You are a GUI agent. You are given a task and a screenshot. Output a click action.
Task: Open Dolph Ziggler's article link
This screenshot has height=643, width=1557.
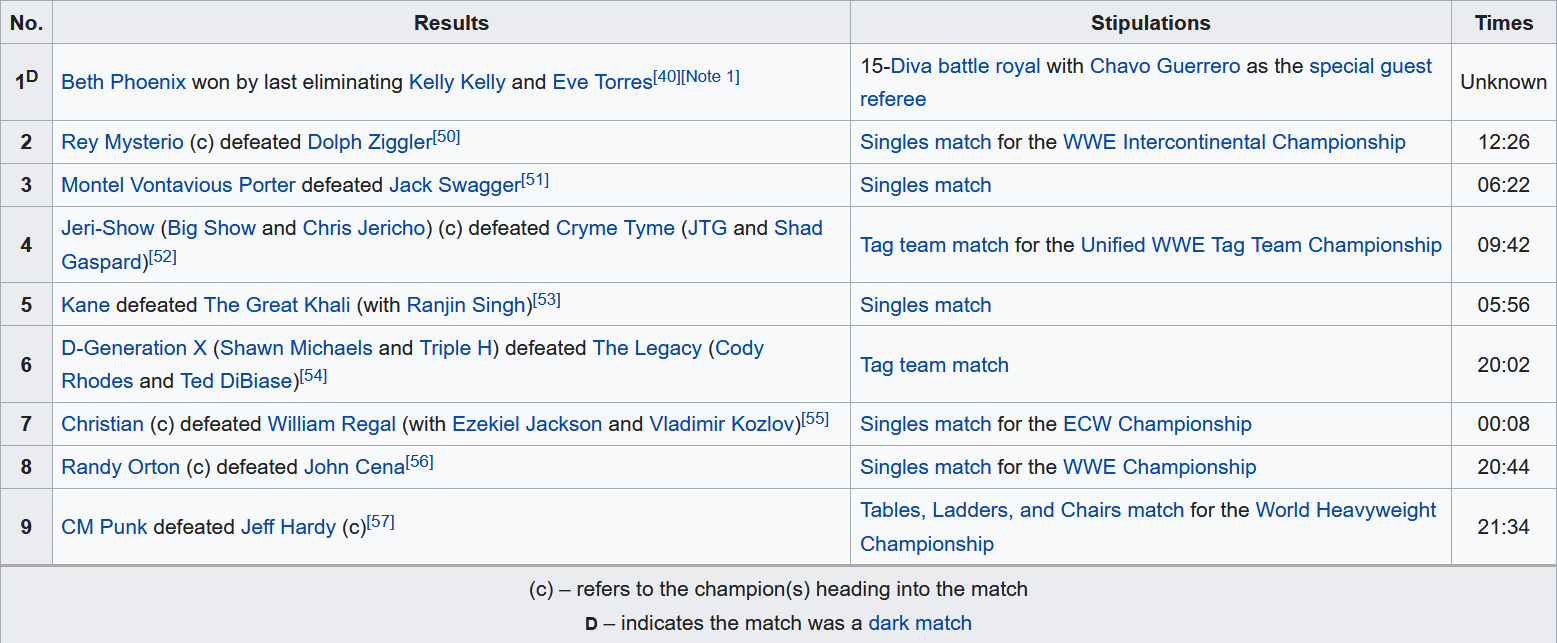pos(369,142)
